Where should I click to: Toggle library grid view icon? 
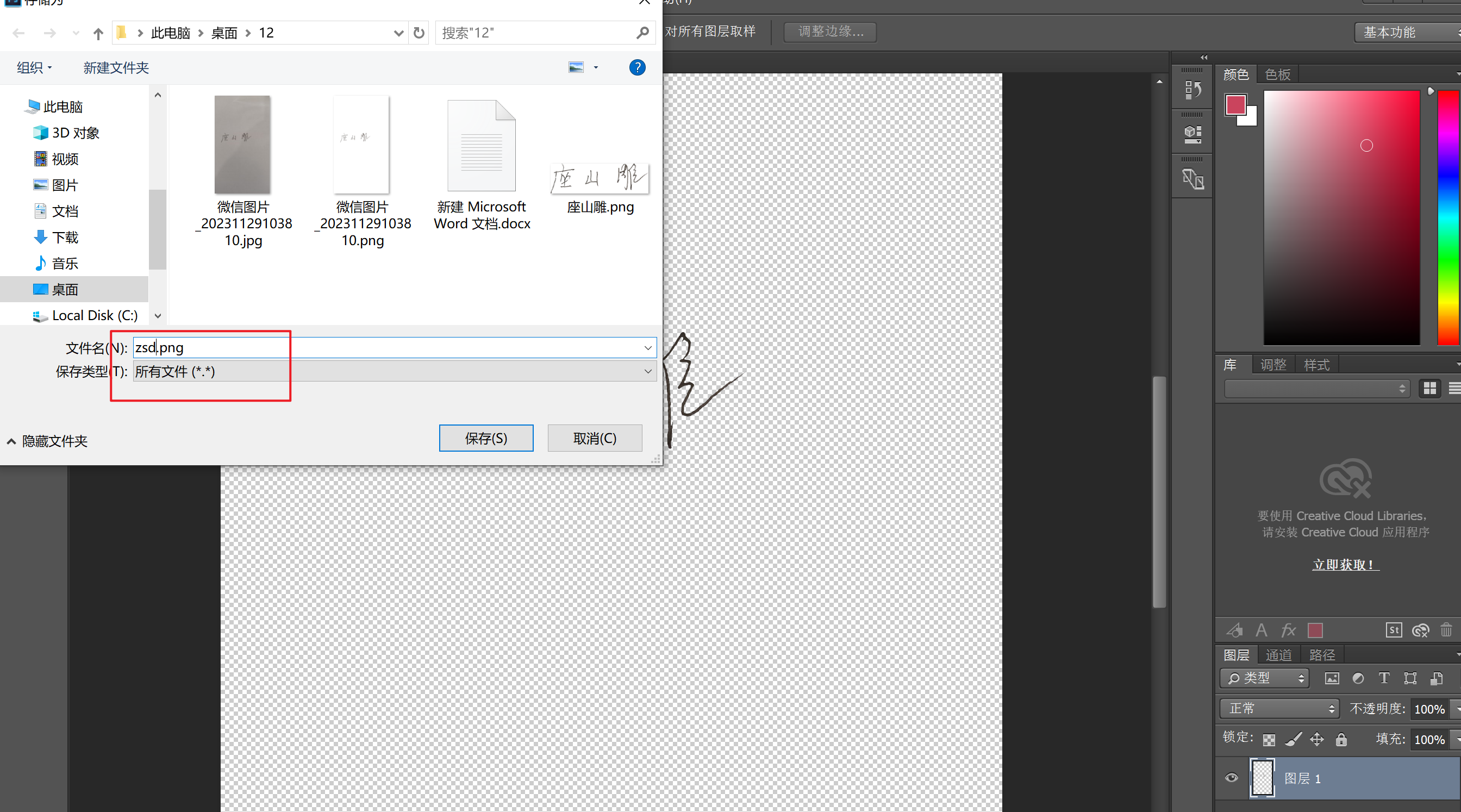[1430, 389]
